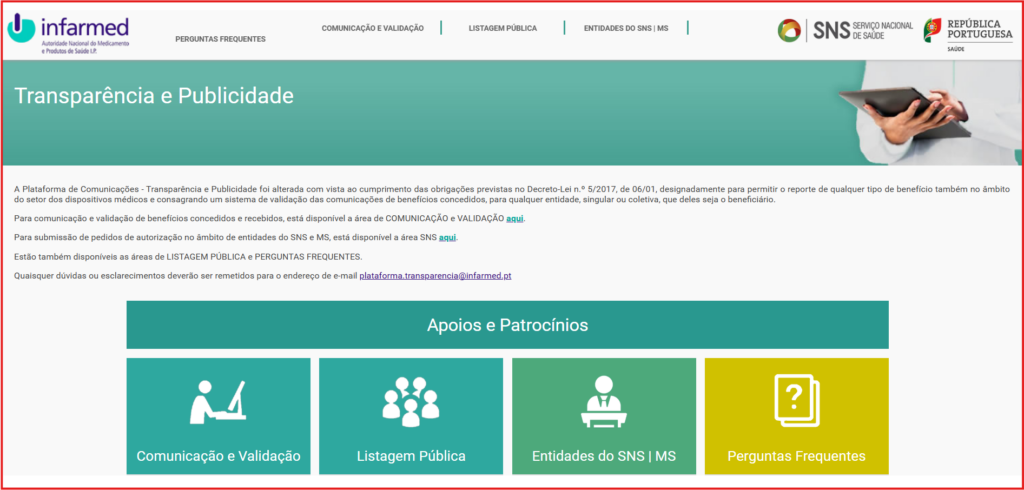Select Listagem Pública in top navigation

(x=502, y=28)
